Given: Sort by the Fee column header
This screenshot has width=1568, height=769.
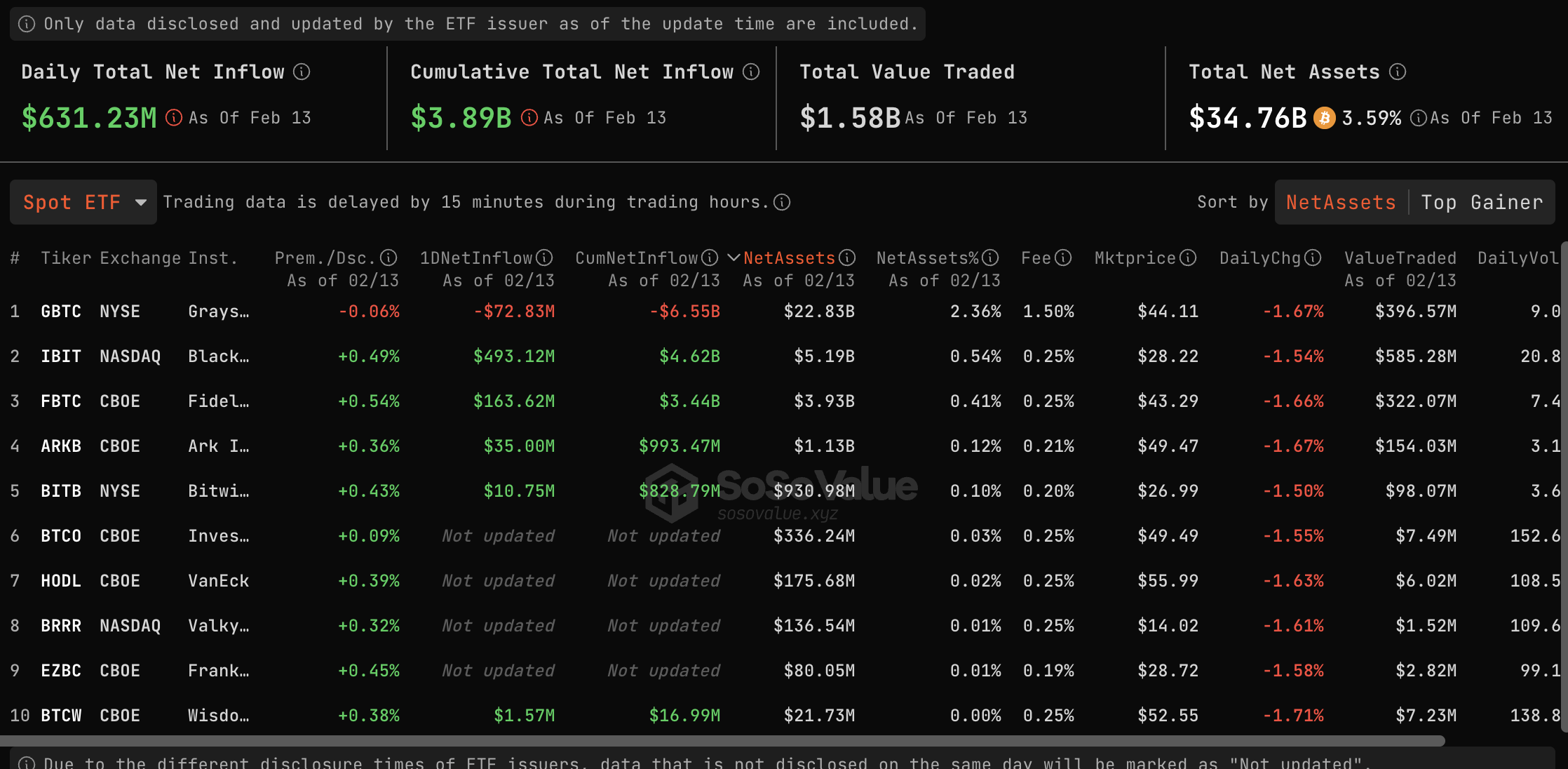Looking at the screenshot, I should point(1036,258).
